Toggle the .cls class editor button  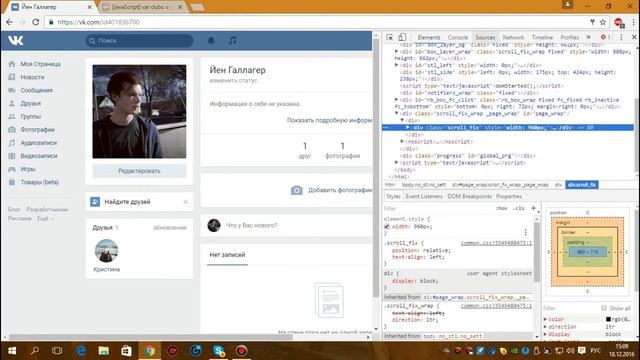(518, 208)
